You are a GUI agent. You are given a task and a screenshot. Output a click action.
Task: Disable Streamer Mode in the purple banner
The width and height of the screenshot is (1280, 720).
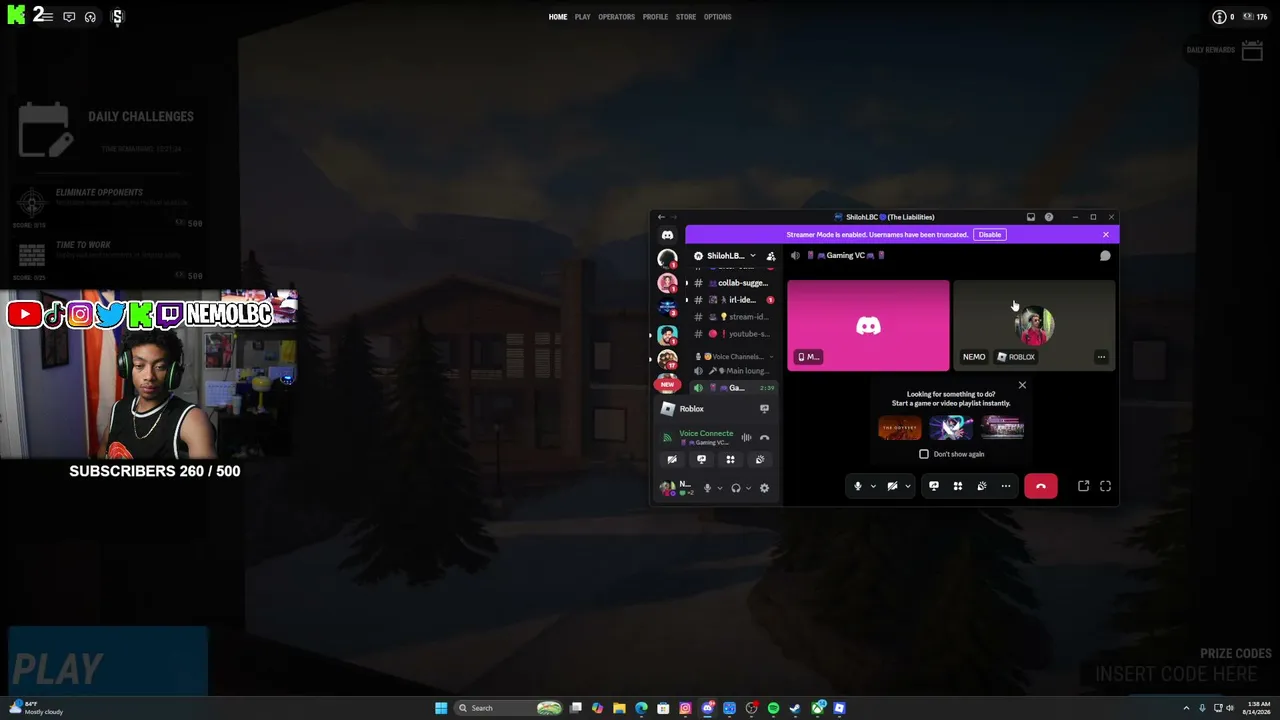click(x=990, y=235)
